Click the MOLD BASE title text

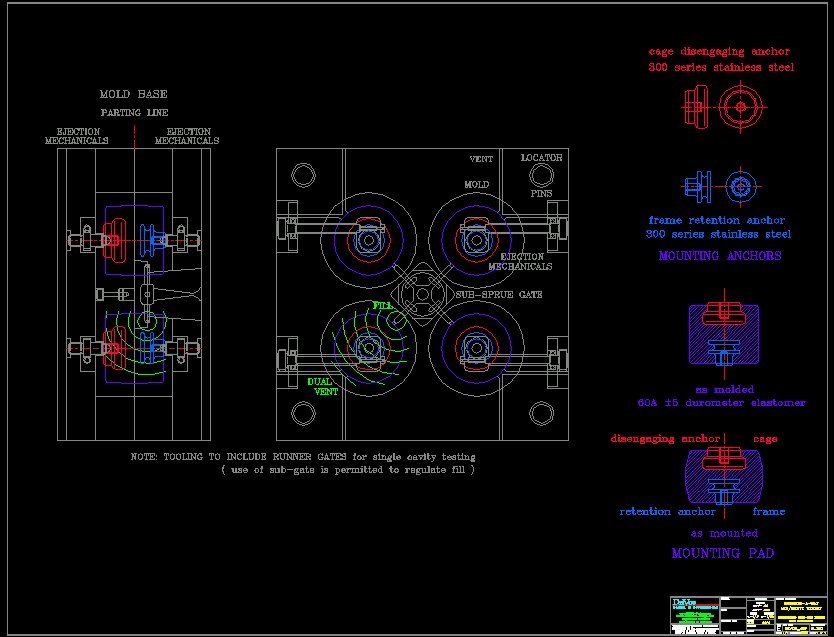133,95
